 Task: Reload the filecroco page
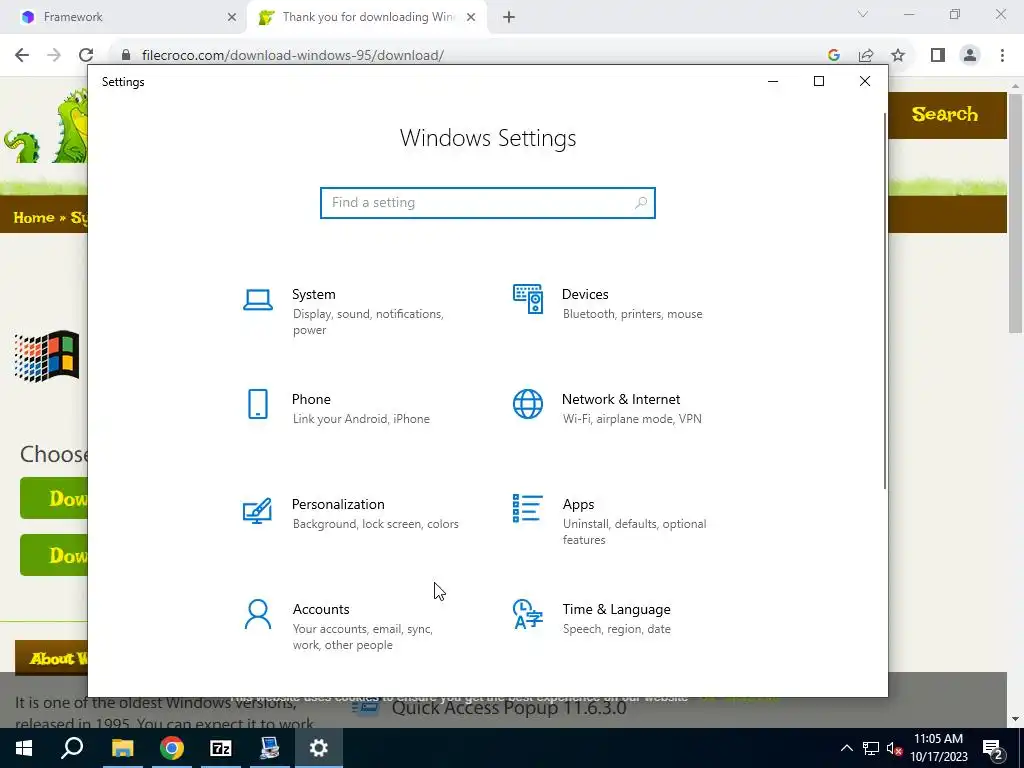coord(86,55)
